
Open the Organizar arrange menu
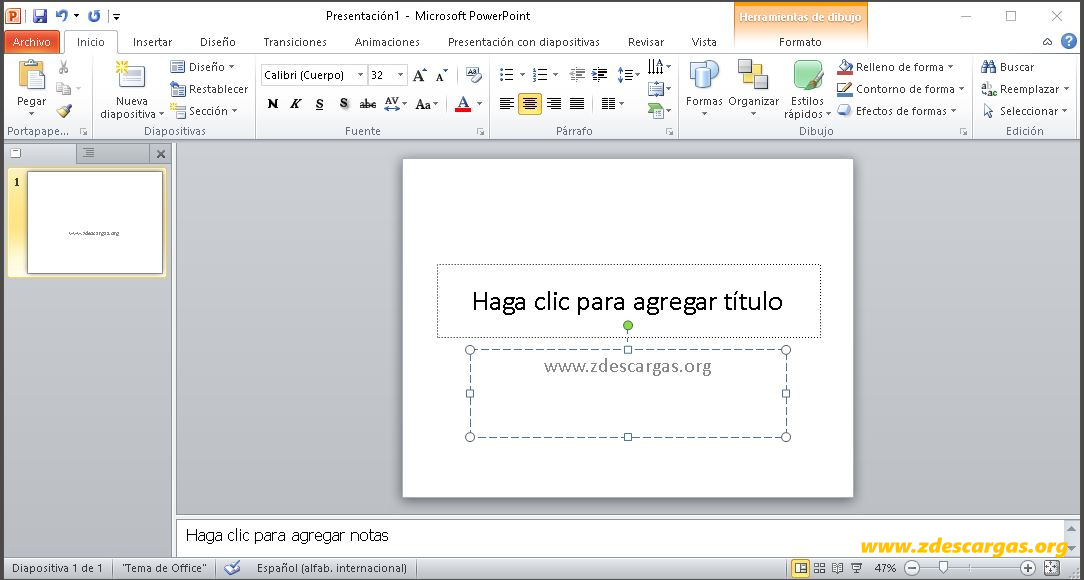(x=753, y=87)
